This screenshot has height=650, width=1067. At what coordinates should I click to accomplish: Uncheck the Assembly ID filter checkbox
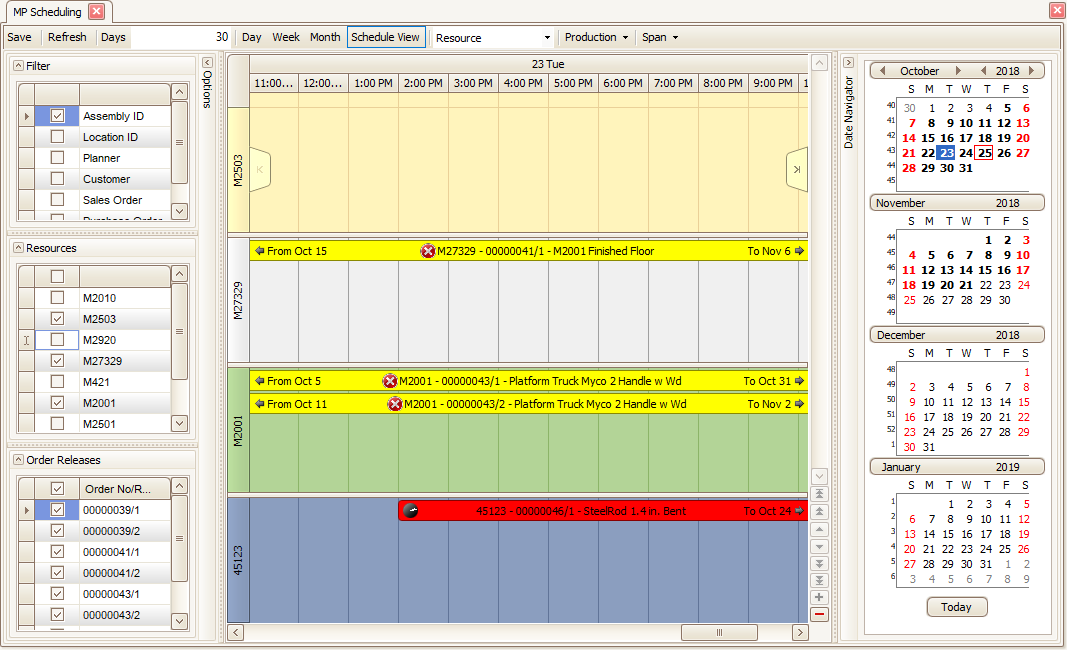tap(57, 116)
